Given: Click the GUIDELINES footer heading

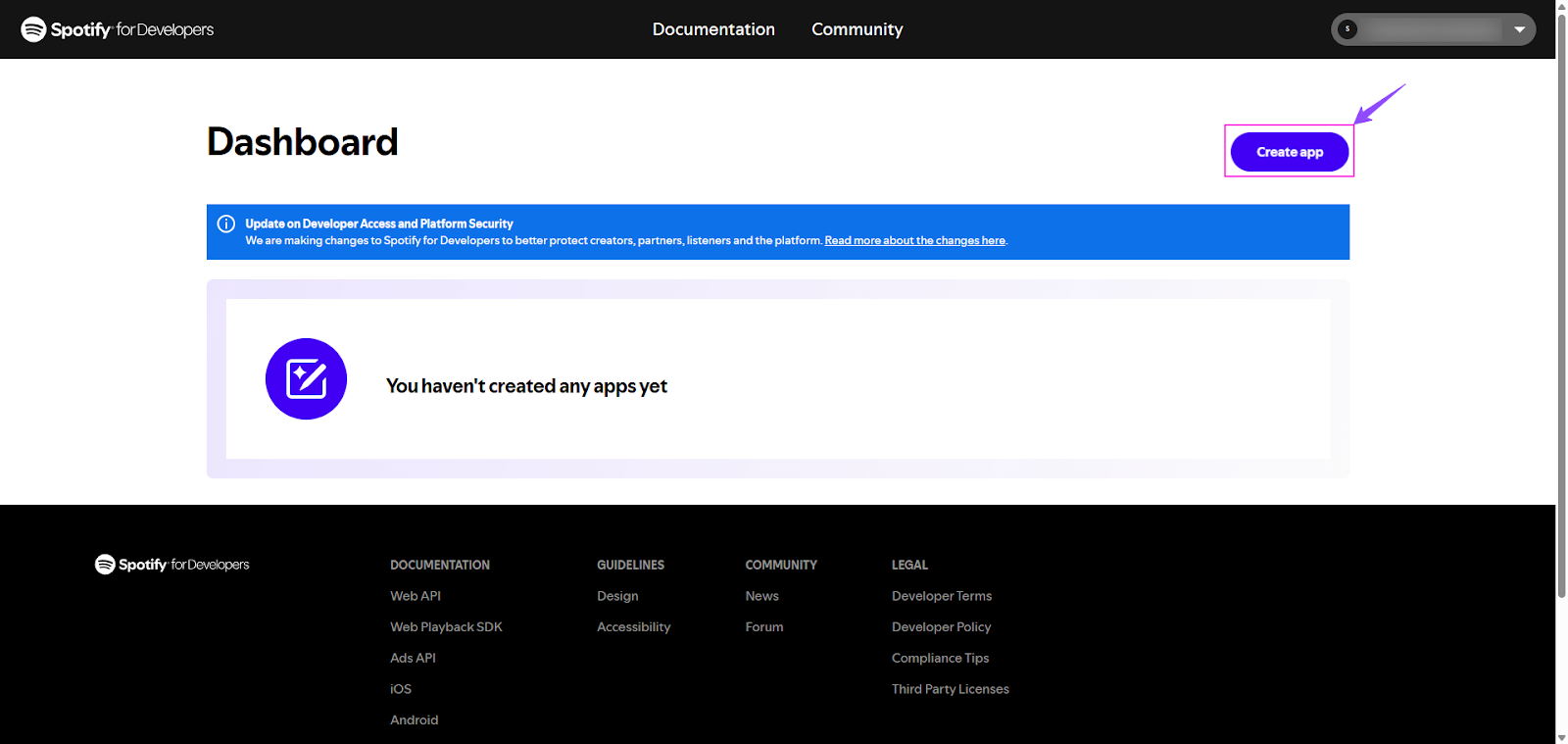Looking at the screenshot, I should [630, 565].
